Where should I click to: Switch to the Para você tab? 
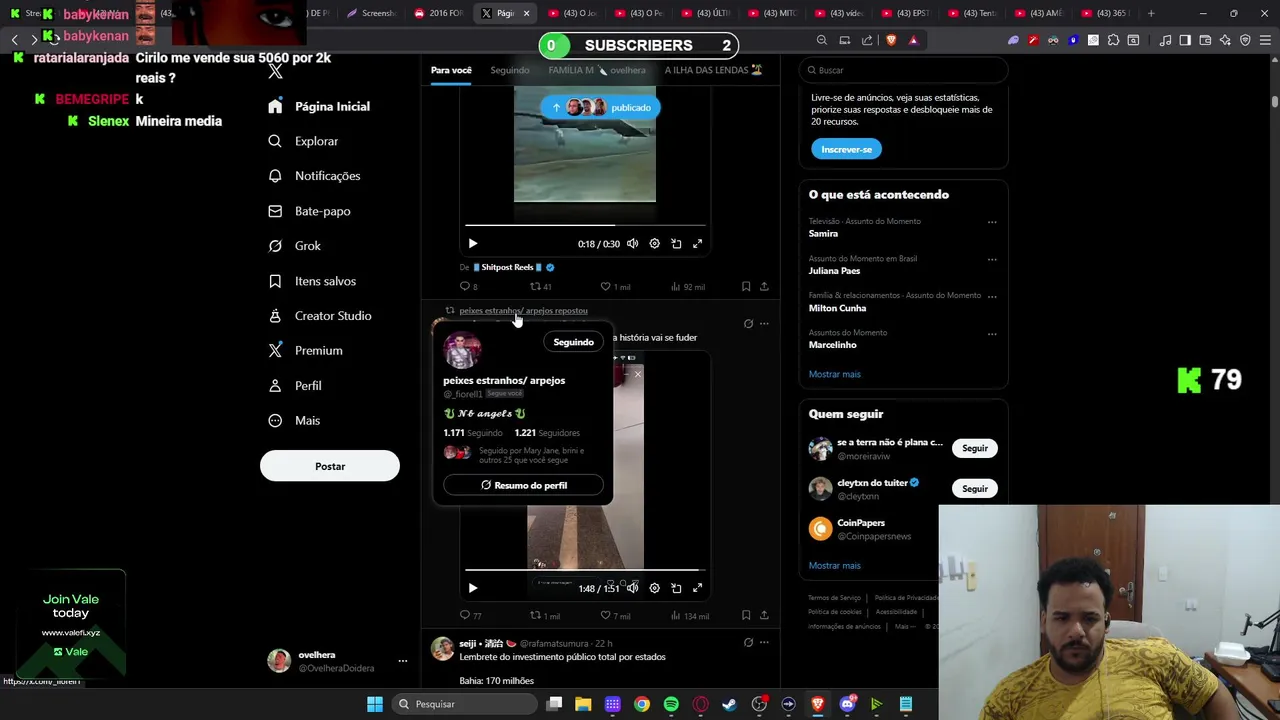(x=451, y=70)
